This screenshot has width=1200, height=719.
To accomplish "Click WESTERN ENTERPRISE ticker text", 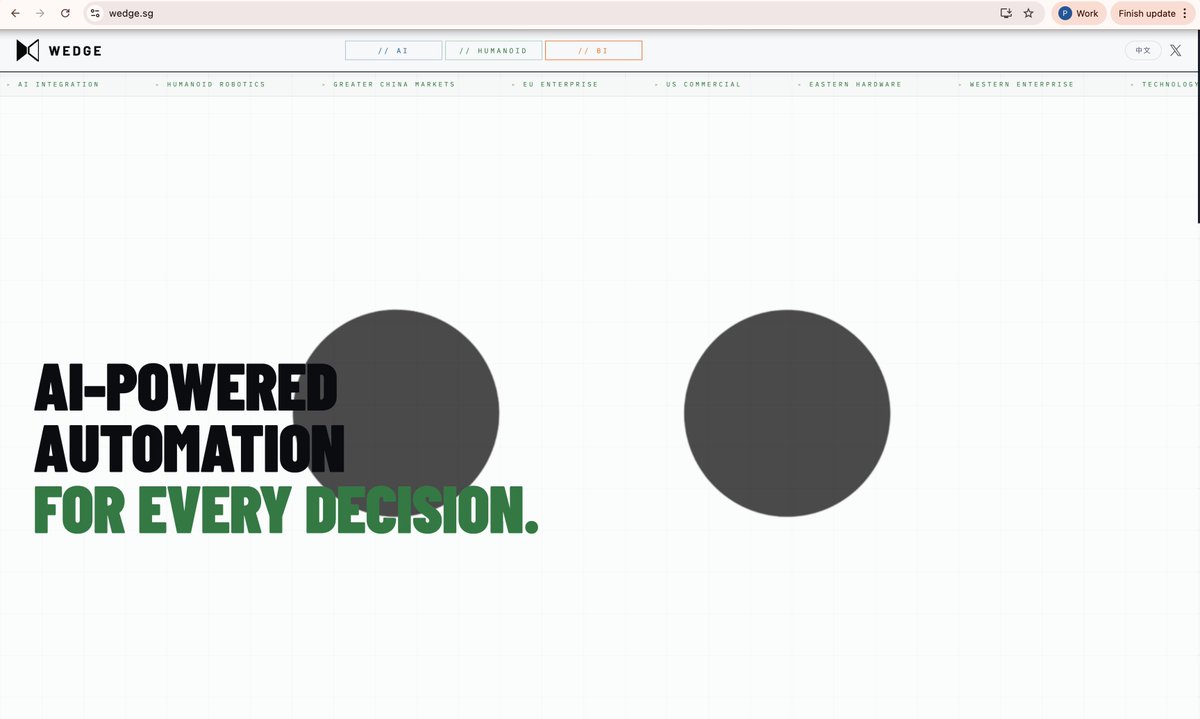I will (x=1021, y=84).
